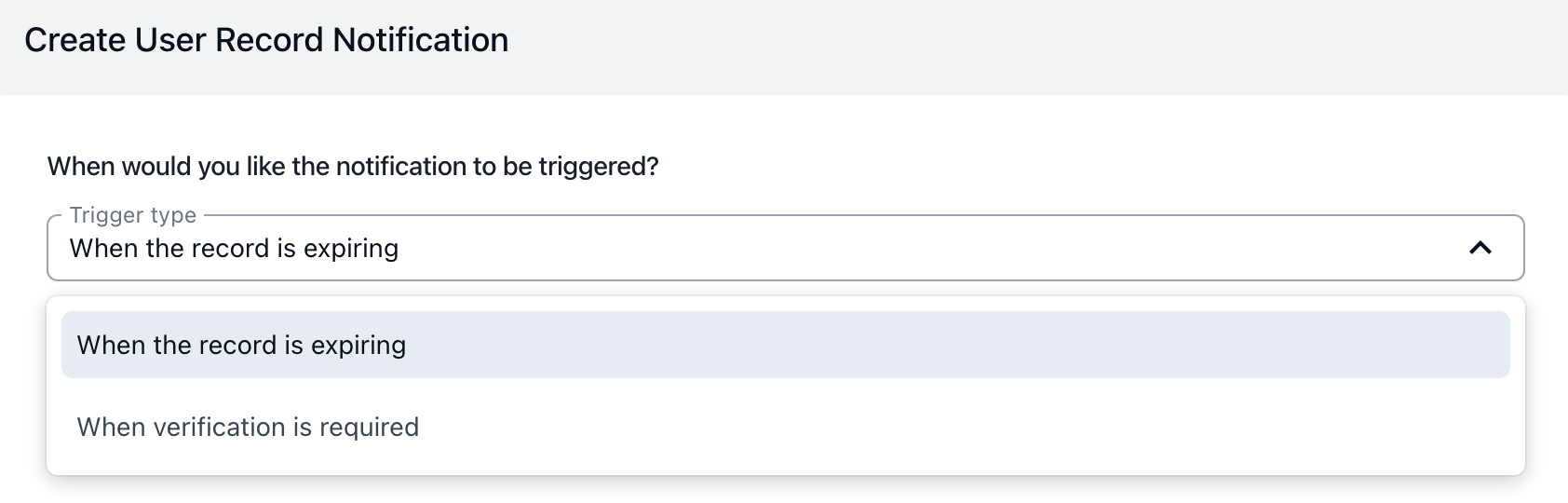
Task: Click the selected value text in Trigger type
Action: point(234,249)
